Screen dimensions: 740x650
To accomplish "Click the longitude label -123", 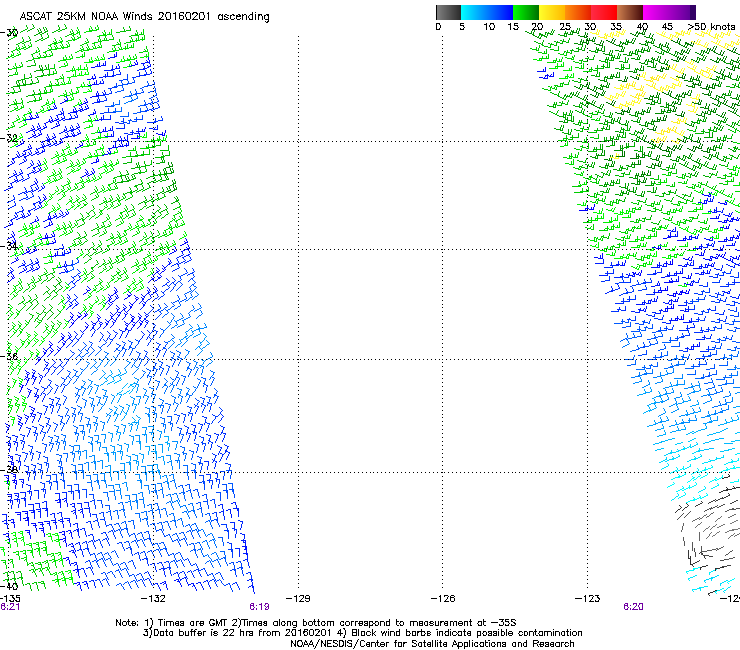I will [588, 599].
